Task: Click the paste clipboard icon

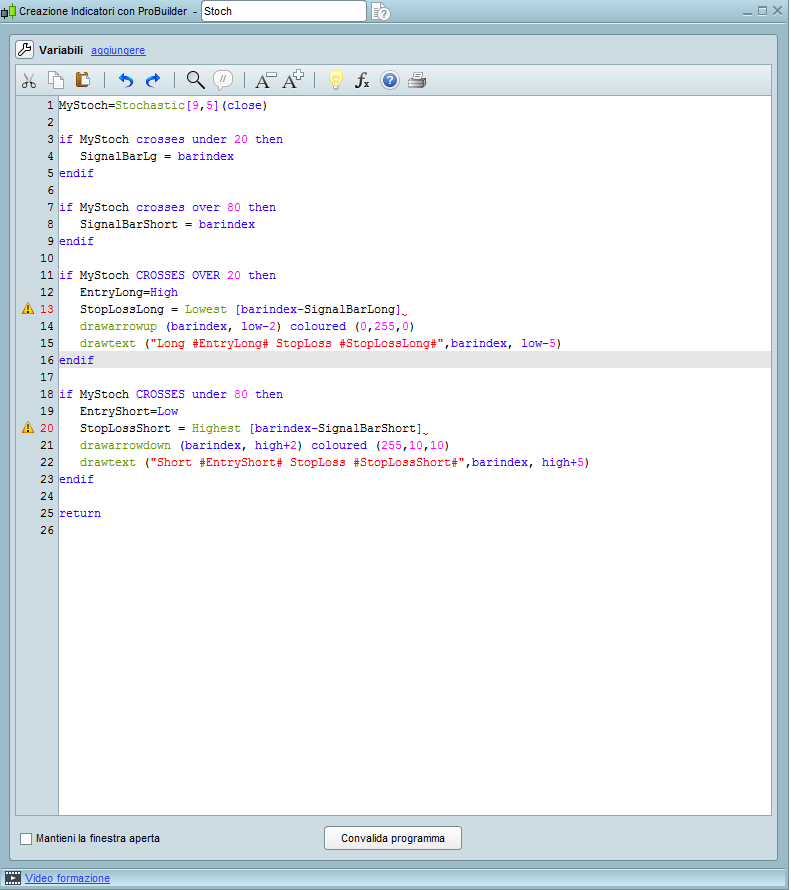Action: pyautogui.click(x=83, y=81)
